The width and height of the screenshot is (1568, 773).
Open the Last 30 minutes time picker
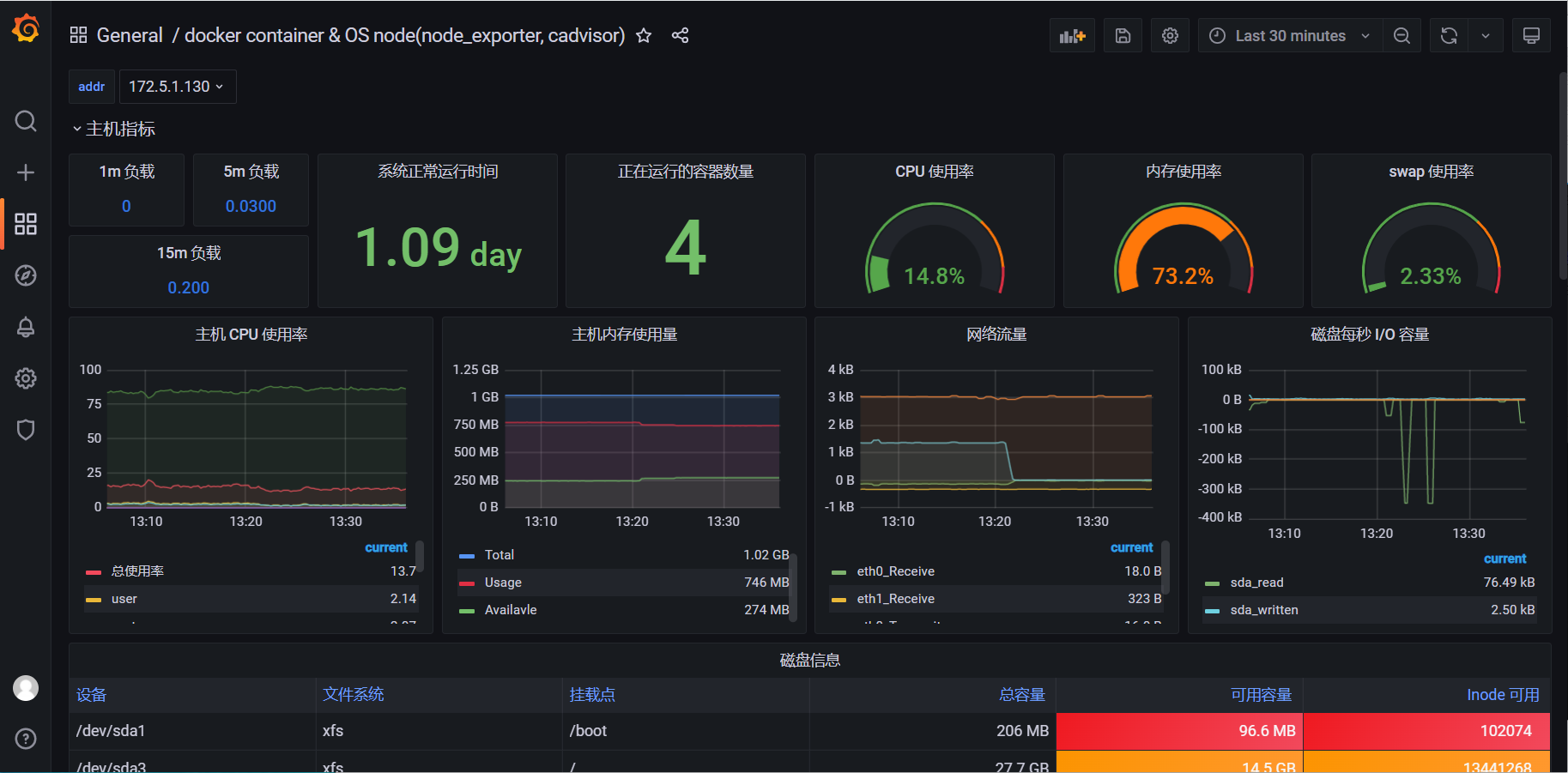1289,36
